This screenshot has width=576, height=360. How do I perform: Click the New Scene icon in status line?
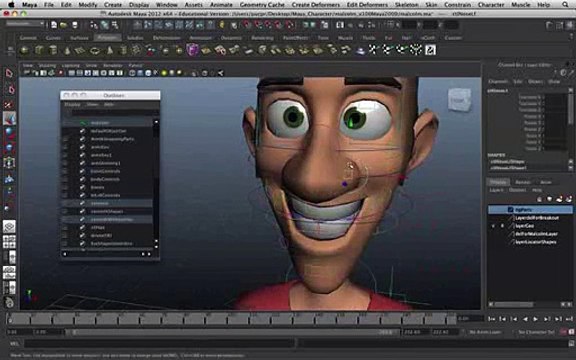54,25
